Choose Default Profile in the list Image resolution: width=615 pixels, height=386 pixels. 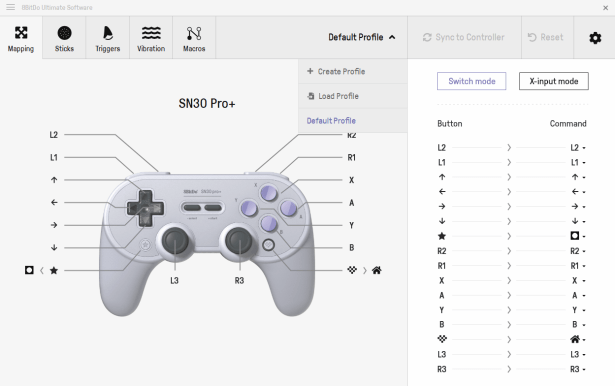353,121
